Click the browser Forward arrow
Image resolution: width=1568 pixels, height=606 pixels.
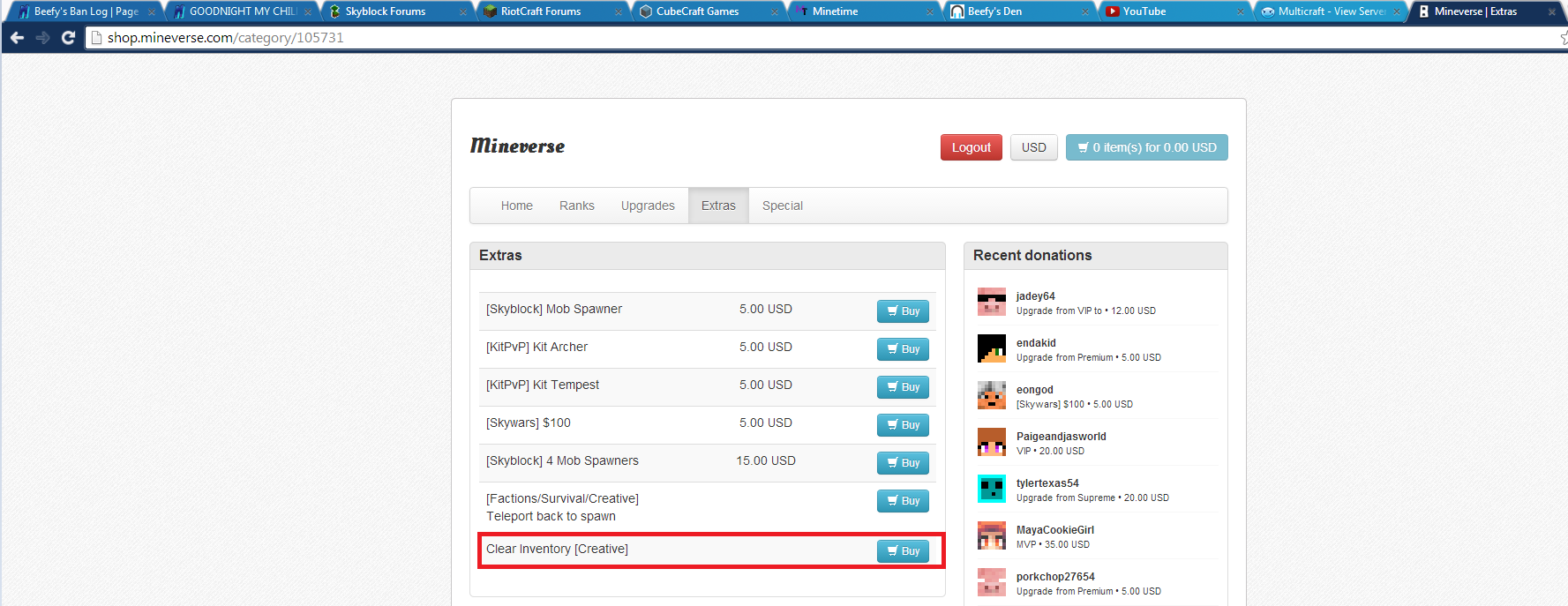[x=42, y=38]
